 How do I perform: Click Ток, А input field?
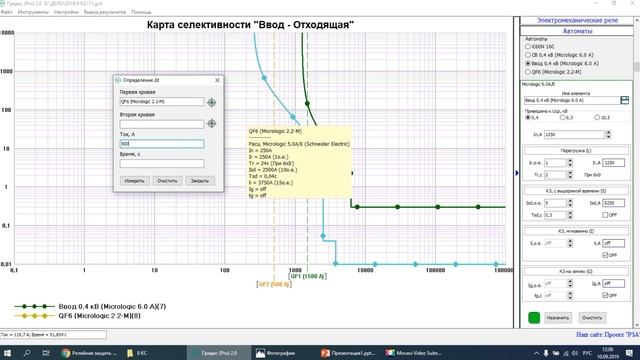[x=162, y=144]
